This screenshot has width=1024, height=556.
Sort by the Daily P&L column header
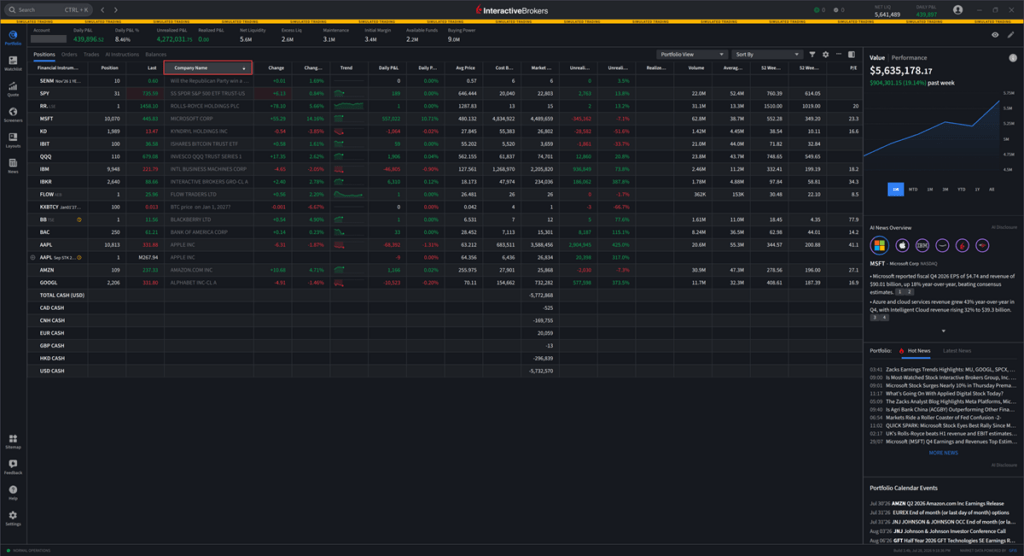[x=388, y=68]
